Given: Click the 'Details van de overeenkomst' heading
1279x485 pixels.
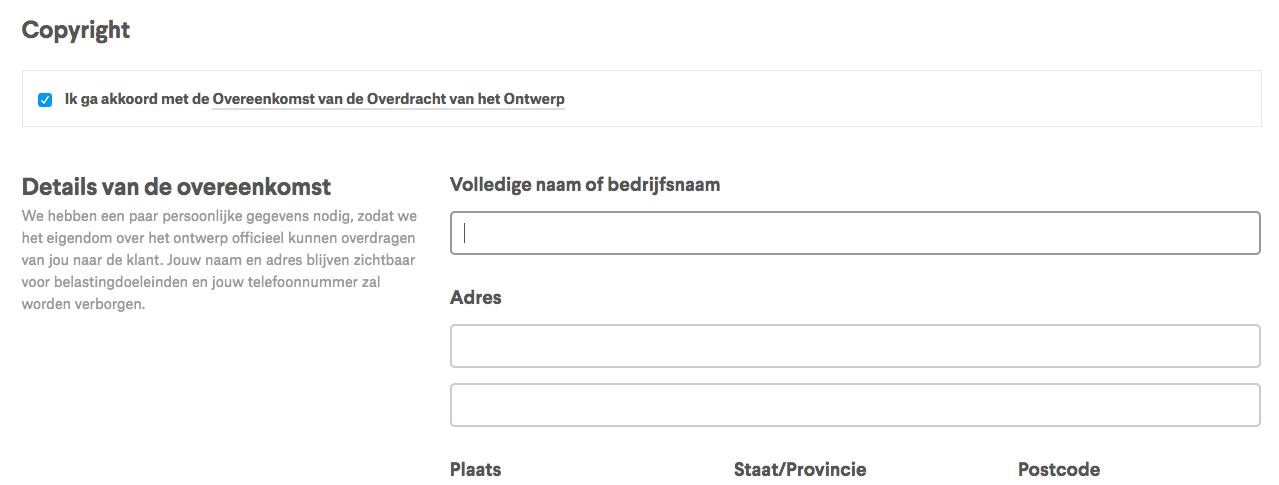Looking at the screenshot, I should (x=176, y=187).
